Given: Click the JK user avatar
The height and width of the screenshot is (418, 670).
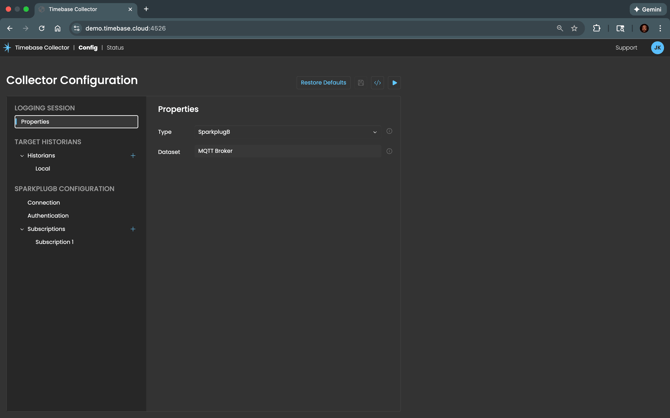Looking at the screenshot, I should (657, 48).
